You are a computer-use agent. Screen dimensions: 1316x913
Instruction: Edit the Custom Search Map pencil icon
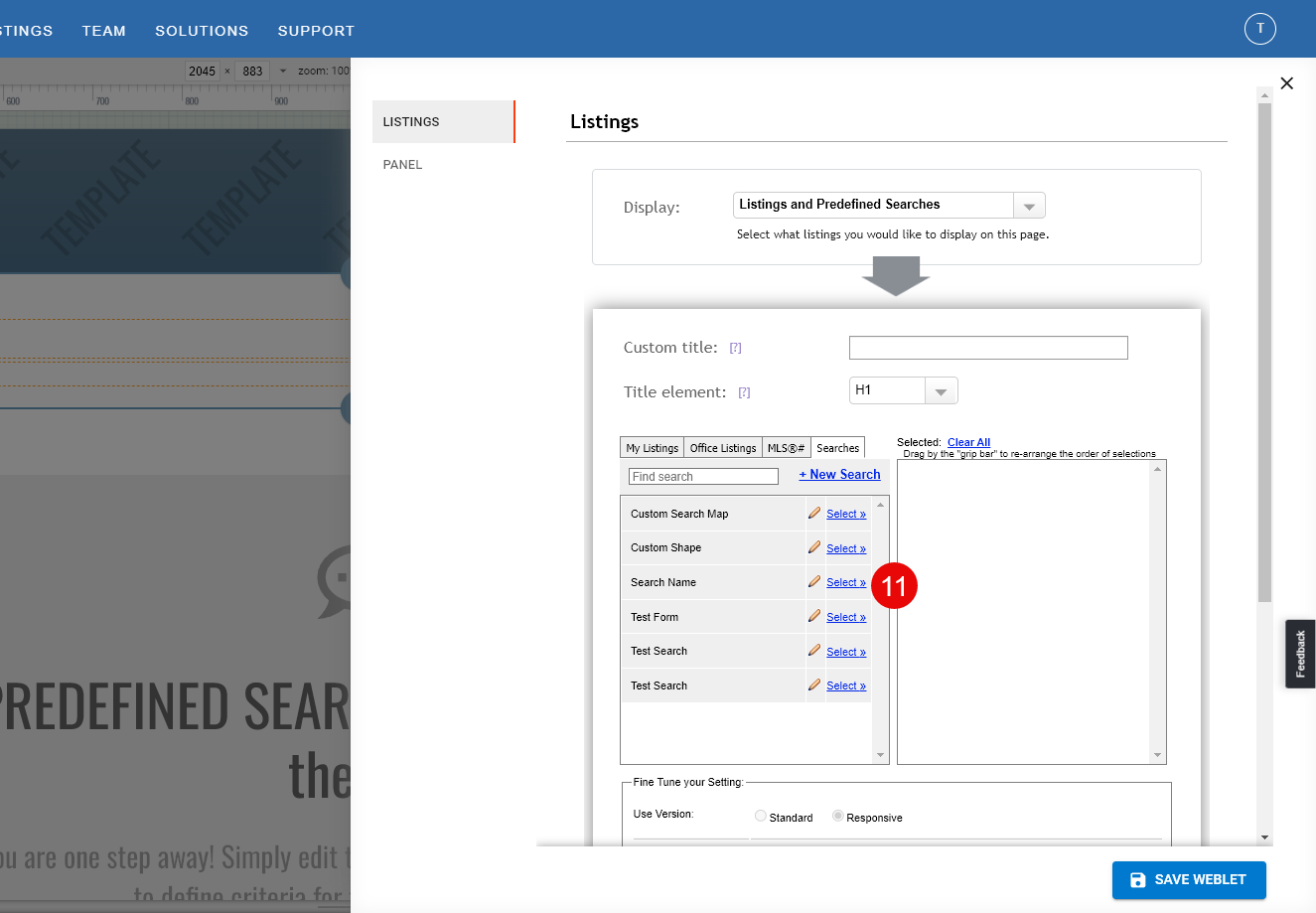tap(814, 513)
